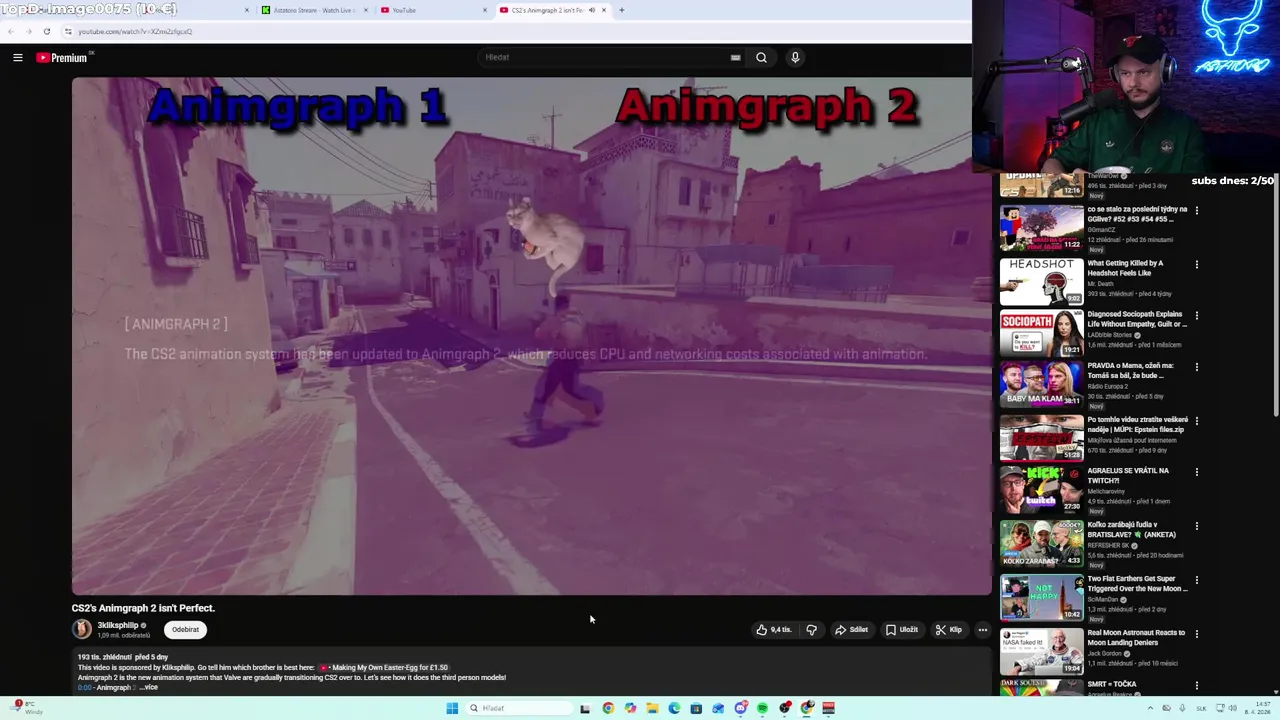
Task: Open Task View from the taskbar
Action: [585, 708]
